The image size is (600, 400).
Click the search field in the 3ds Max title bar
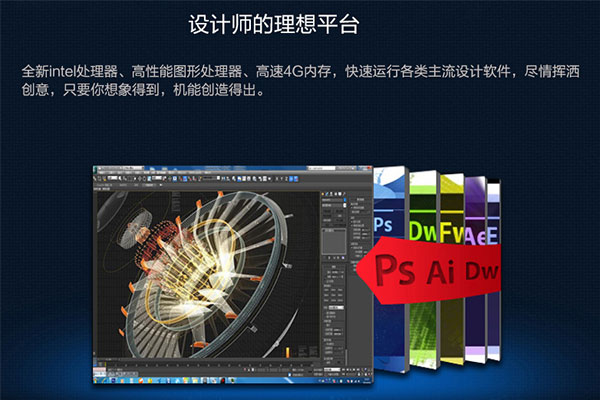pos(321,168)
